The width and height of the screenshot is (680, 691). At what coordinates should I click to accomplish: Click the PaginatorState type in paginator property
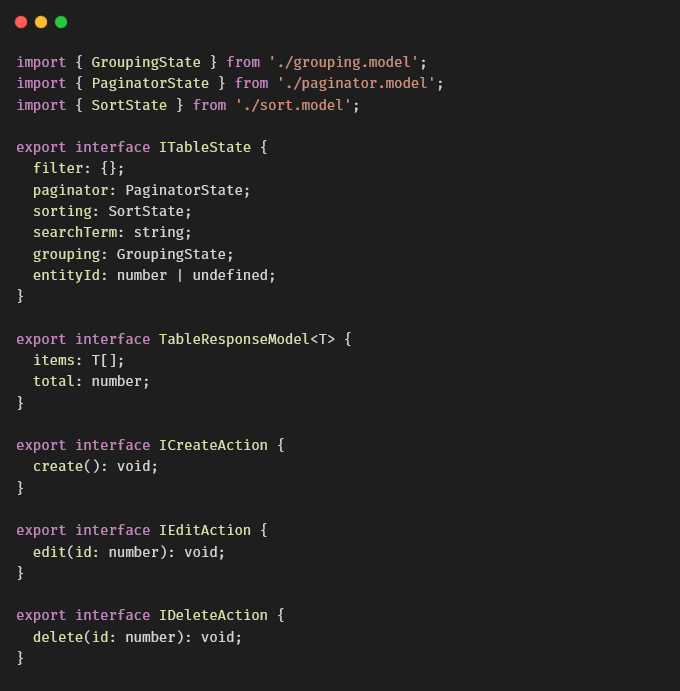[x=184, y=190]
